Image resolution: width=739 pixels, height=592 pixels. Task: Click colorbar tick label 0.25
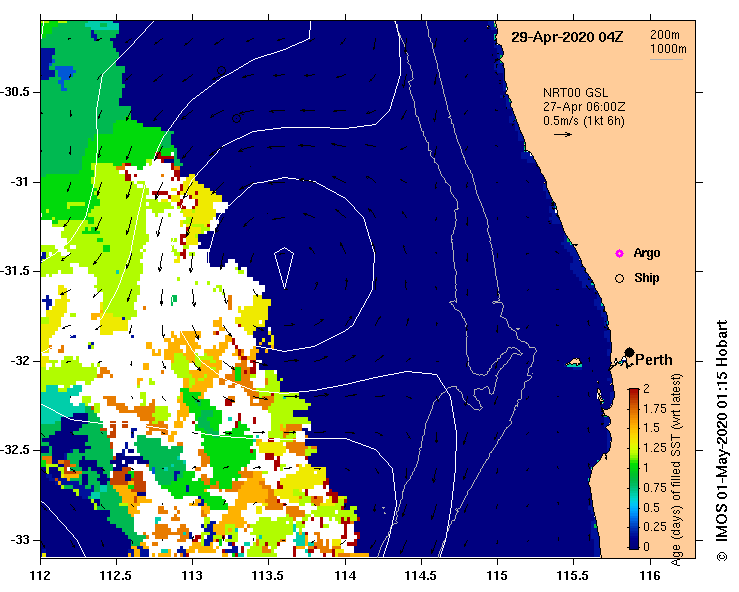(655, 527)
